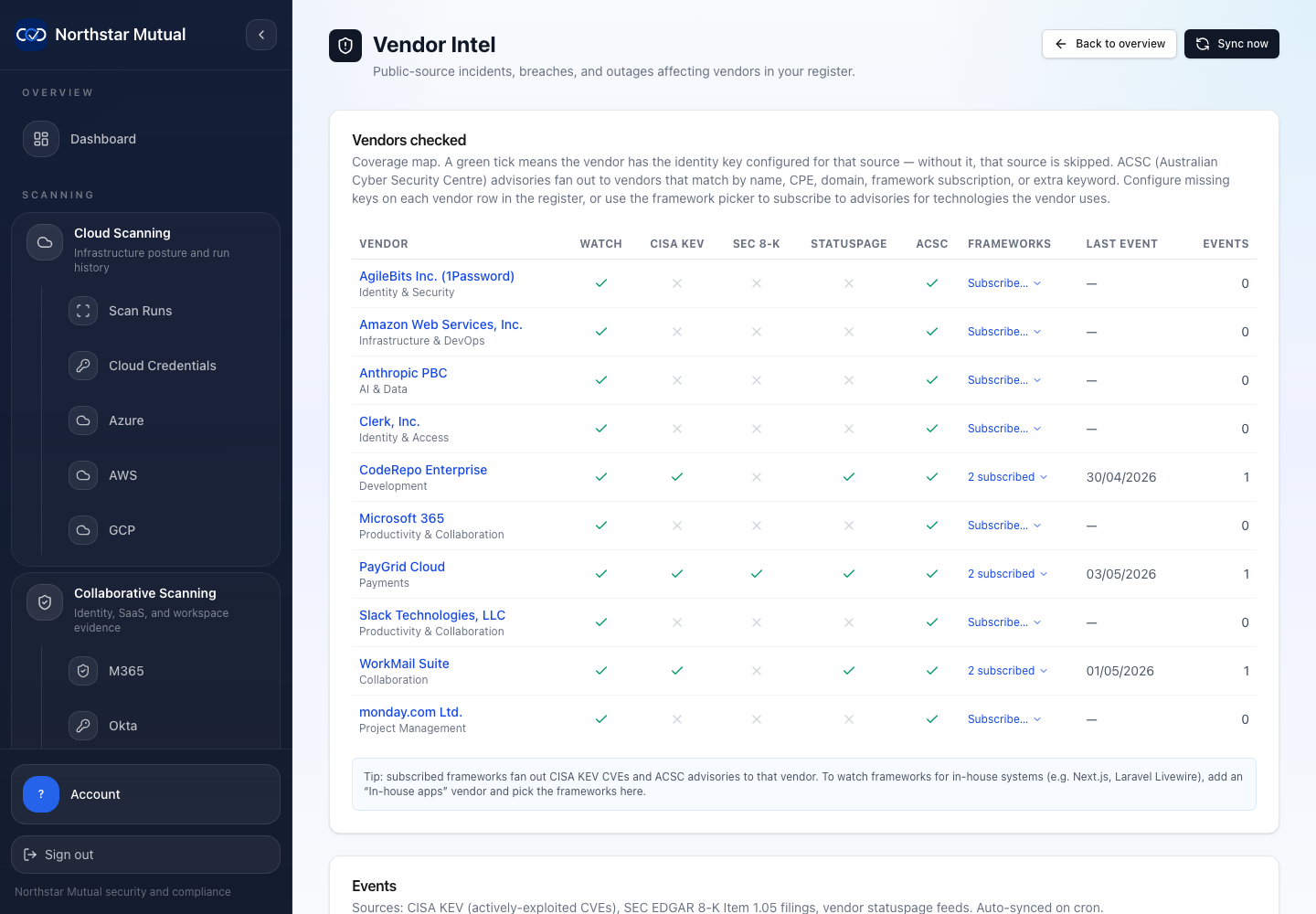
Task: Click the Okta key icon
Action: point(83,726)
